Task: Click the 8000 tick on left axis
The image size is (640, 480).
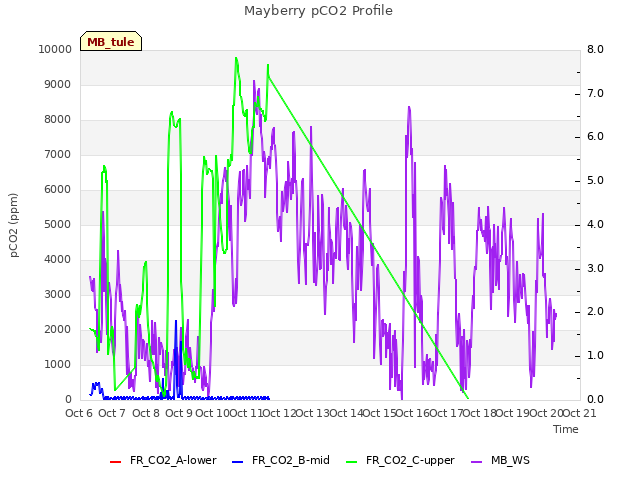Action: (x=58, y=120)
